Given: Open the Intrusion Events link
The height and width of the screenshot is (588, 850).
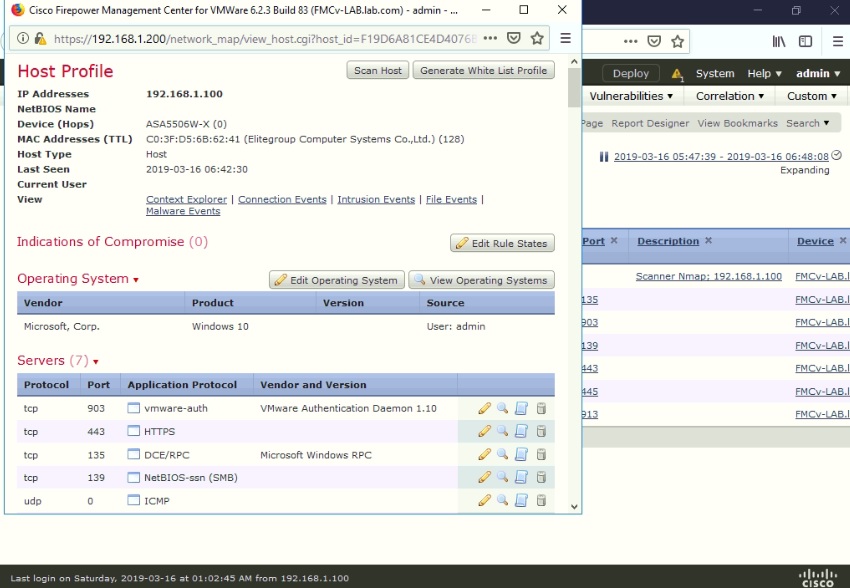Looking at the screenshot, I should coord(376,199).
